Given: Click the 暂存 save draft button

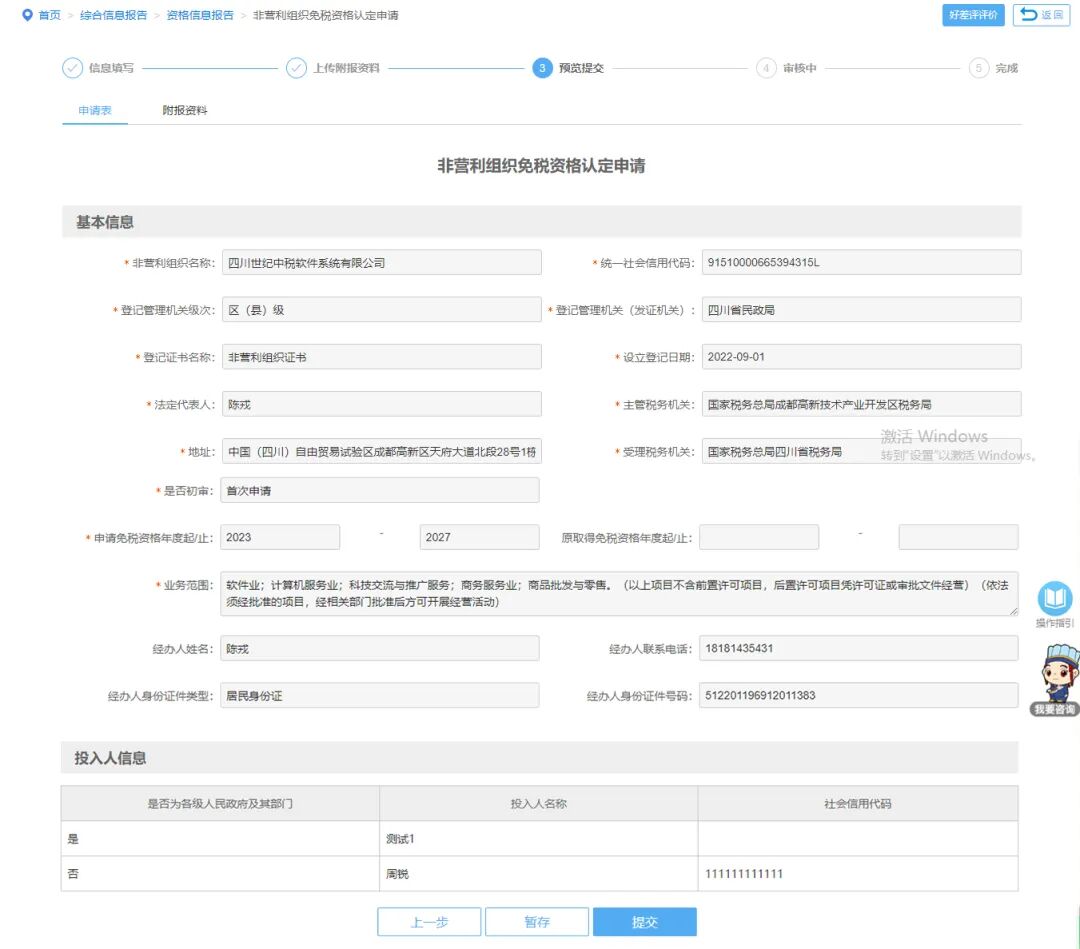Looking at the screenshot, I should (x=537, y=922).
